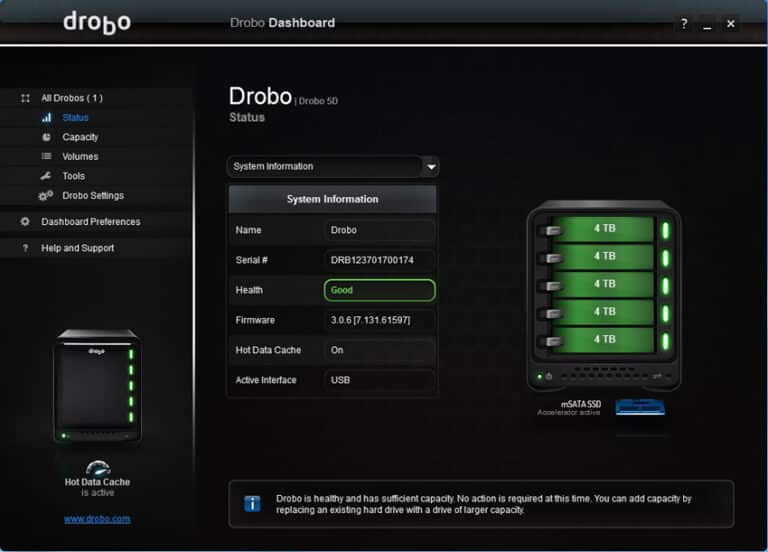Close the Drobo Dashboard window

point(730,23)
